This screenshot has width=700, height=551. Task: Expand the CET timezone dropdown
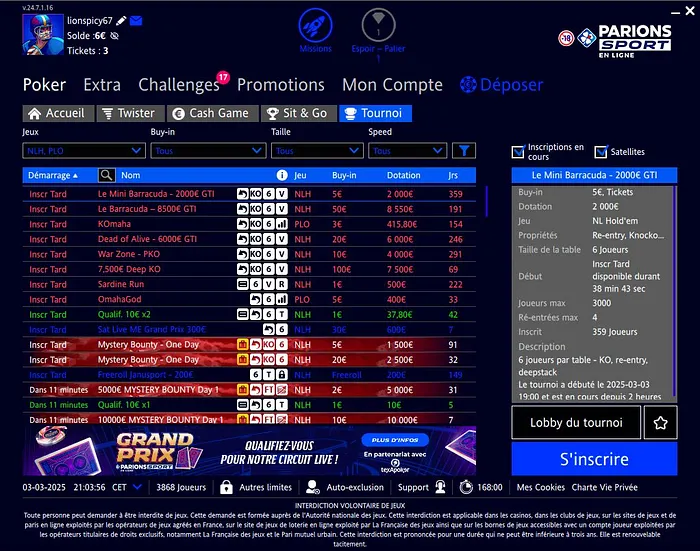(x=138, y=487)
